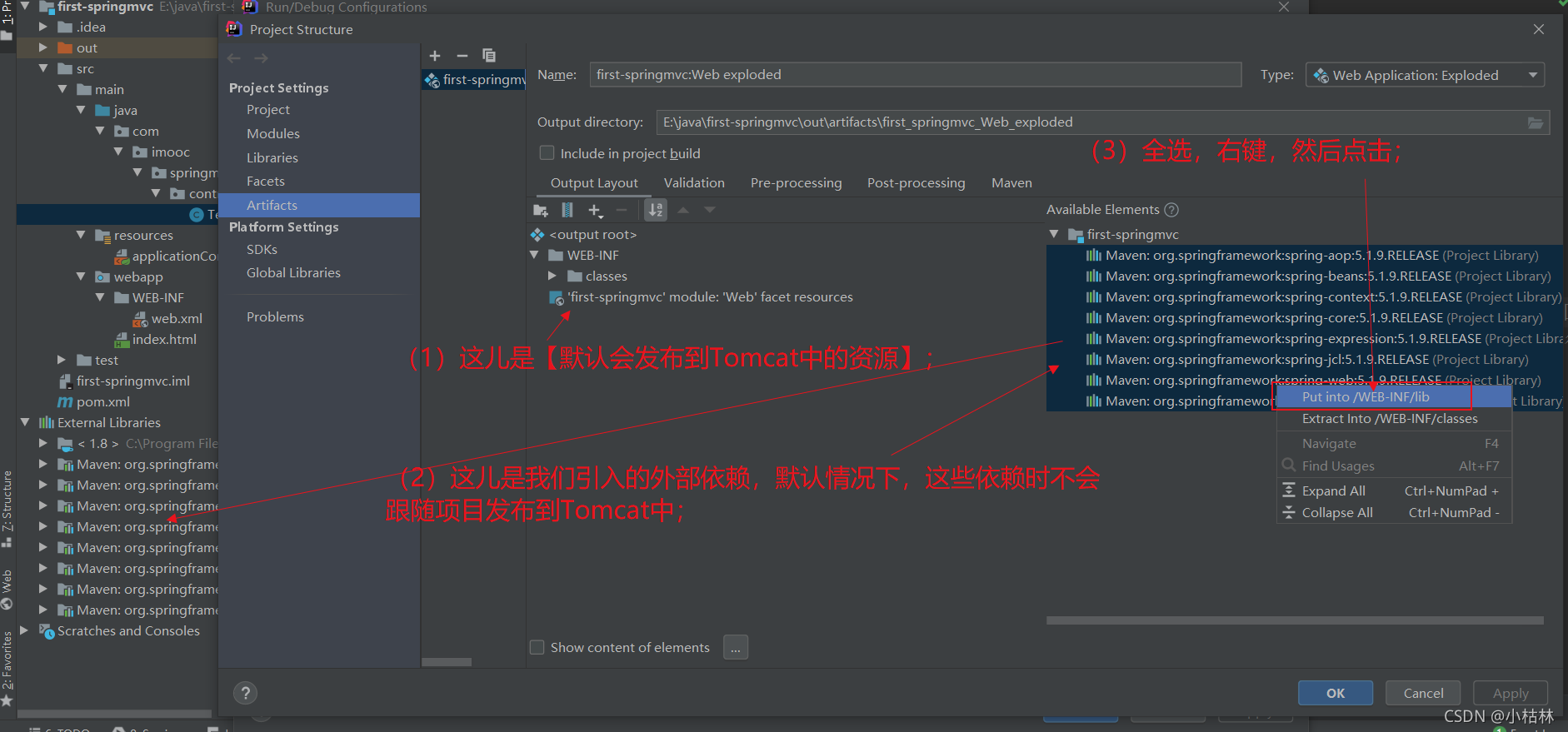
Task: Click the OK button
Action: (1336, 693)
